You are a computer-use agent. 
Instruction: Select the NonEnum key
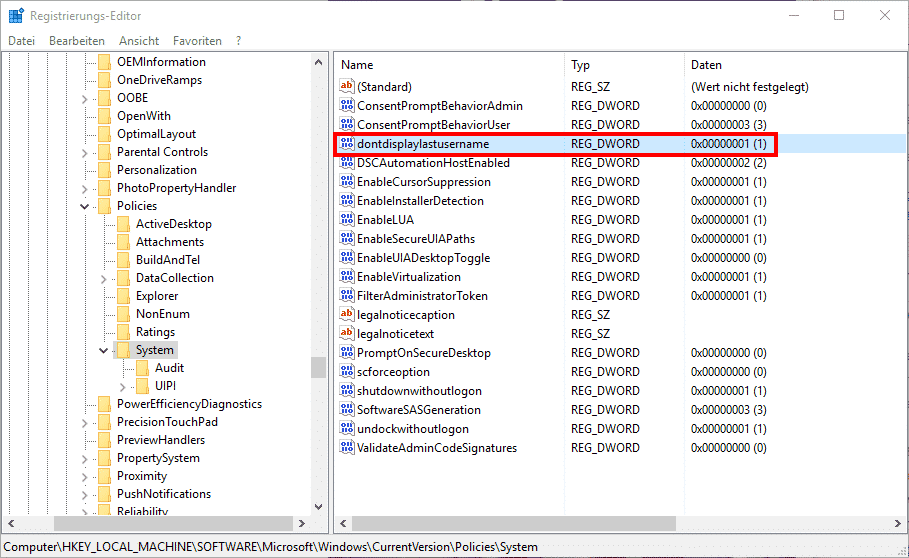click(x=162, y=313)
